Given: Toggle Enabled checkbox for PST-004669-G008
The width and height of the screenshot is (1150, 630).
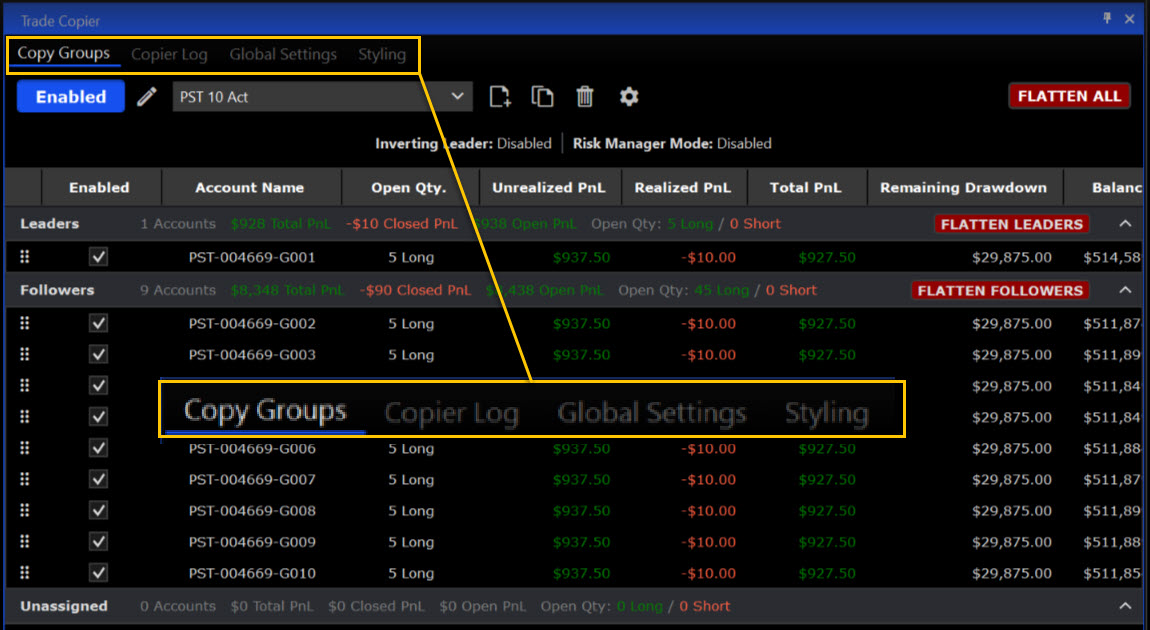Looking at the screenshot, I should [x=98, y=510].
